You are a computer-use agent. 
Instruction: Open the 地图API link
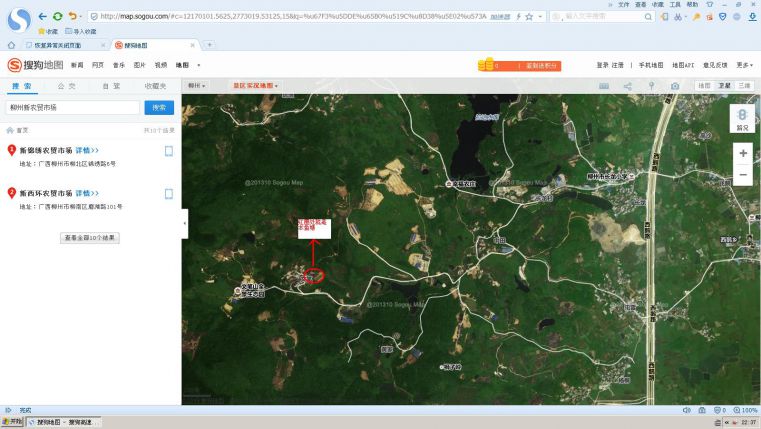[683, 65]
